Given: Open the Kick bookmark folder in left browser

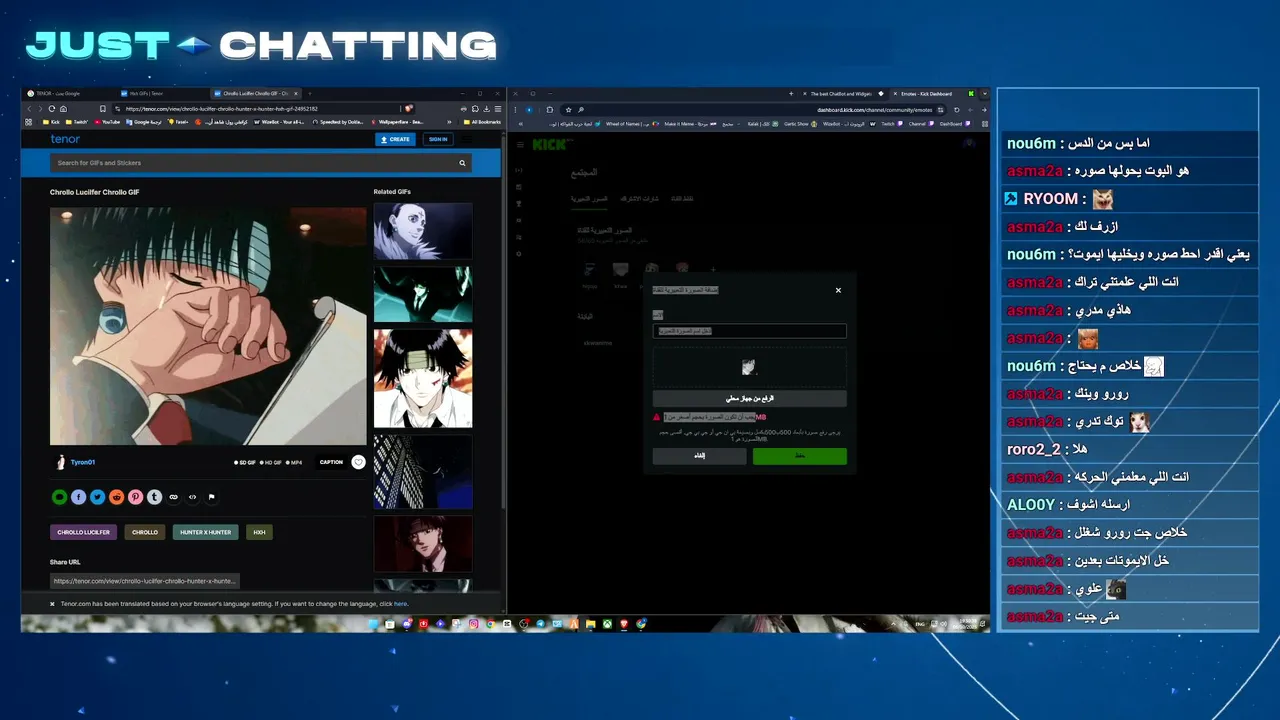Looking at the screenshot, I should coord(51,122).
